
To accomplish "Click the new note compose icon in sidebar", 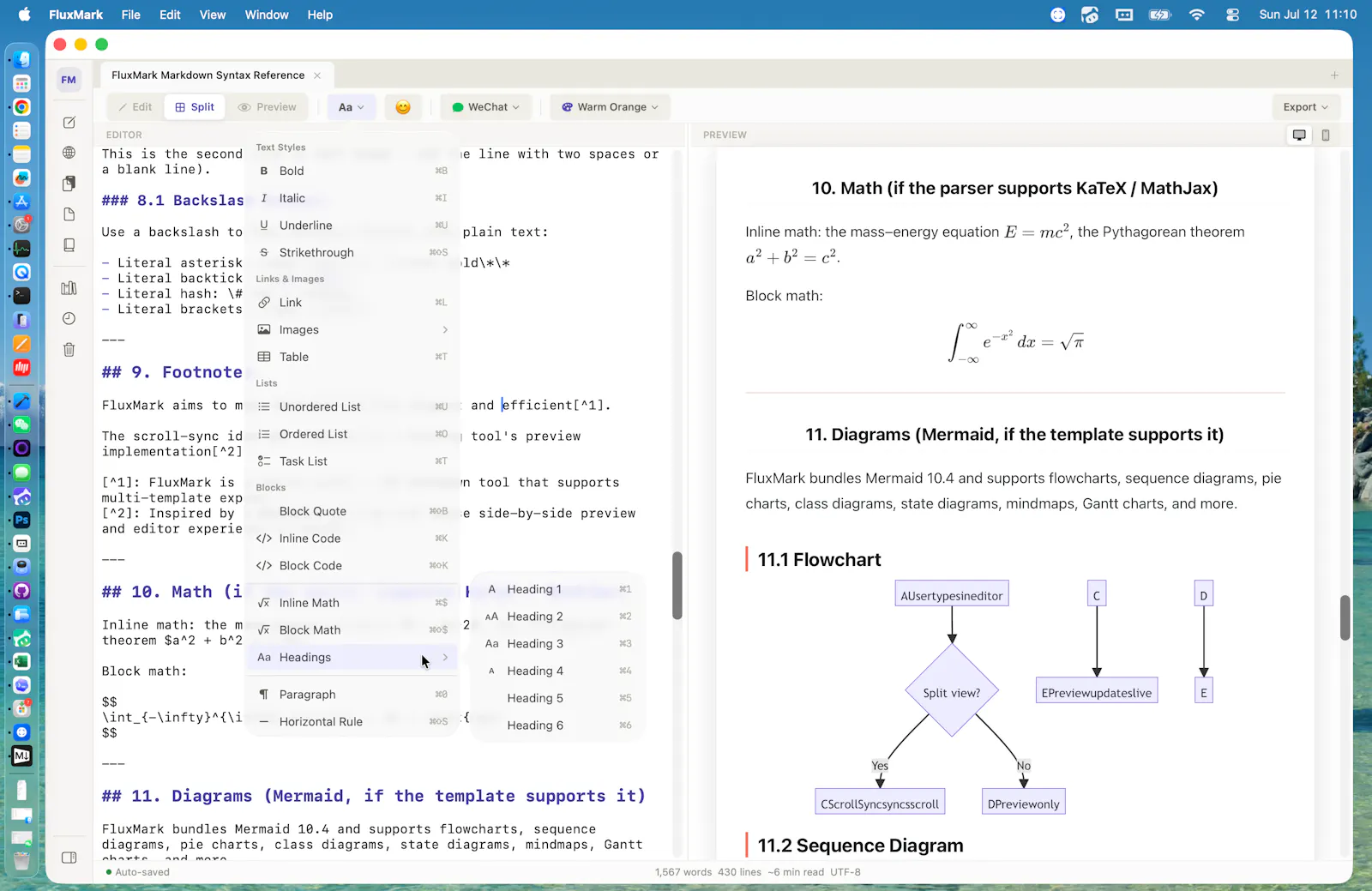I will [69, 123].
